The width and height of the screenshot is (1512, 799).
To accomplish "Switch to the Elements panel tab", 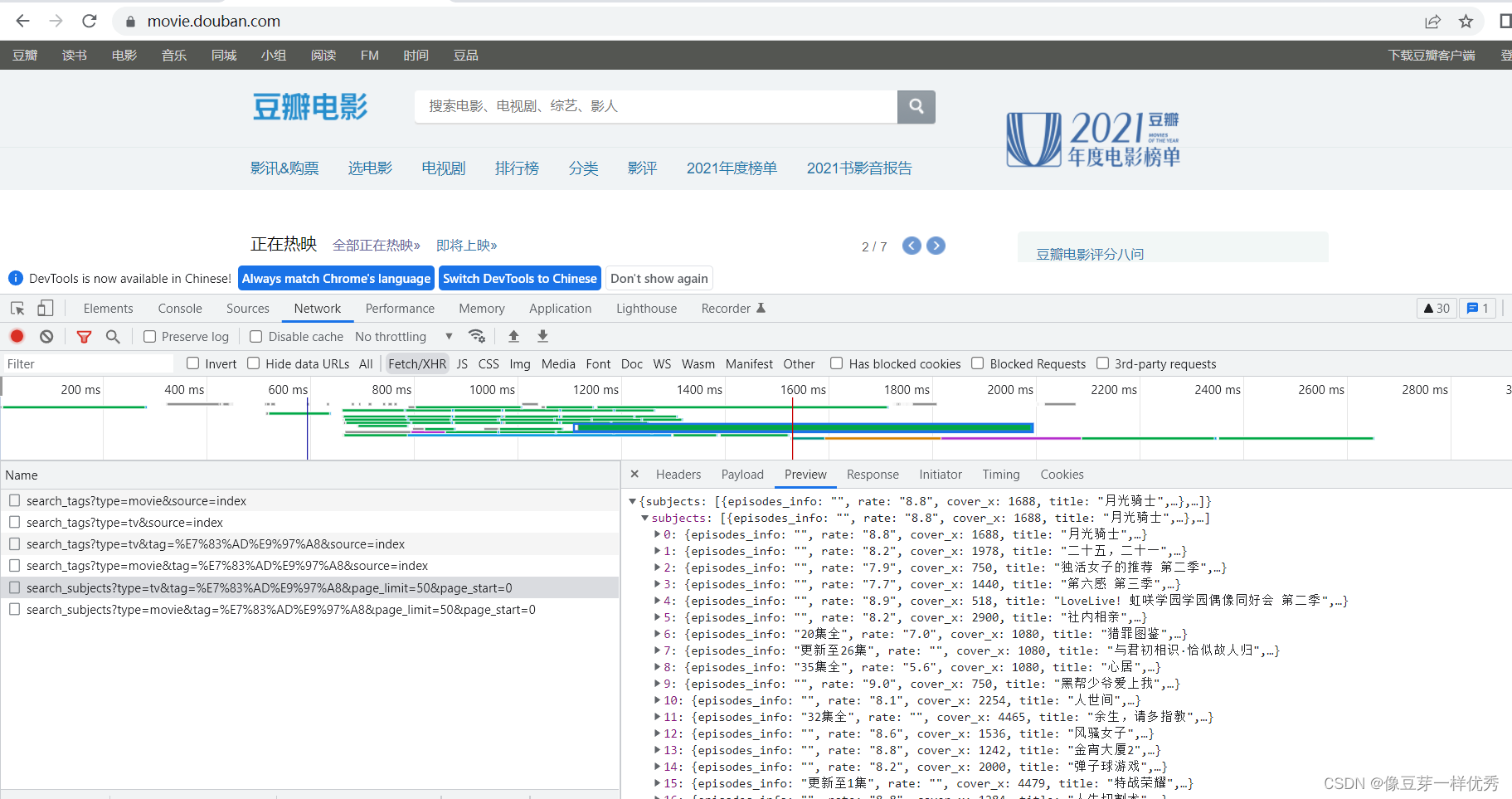I will (108, 309).
